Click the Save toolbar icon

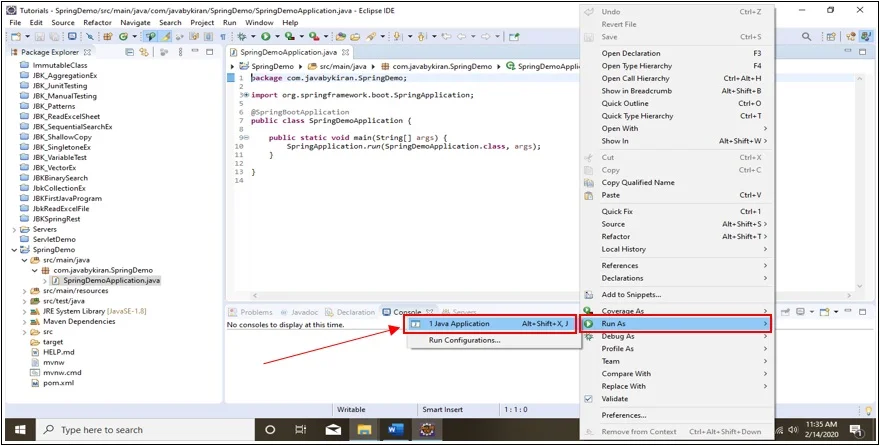40,36
